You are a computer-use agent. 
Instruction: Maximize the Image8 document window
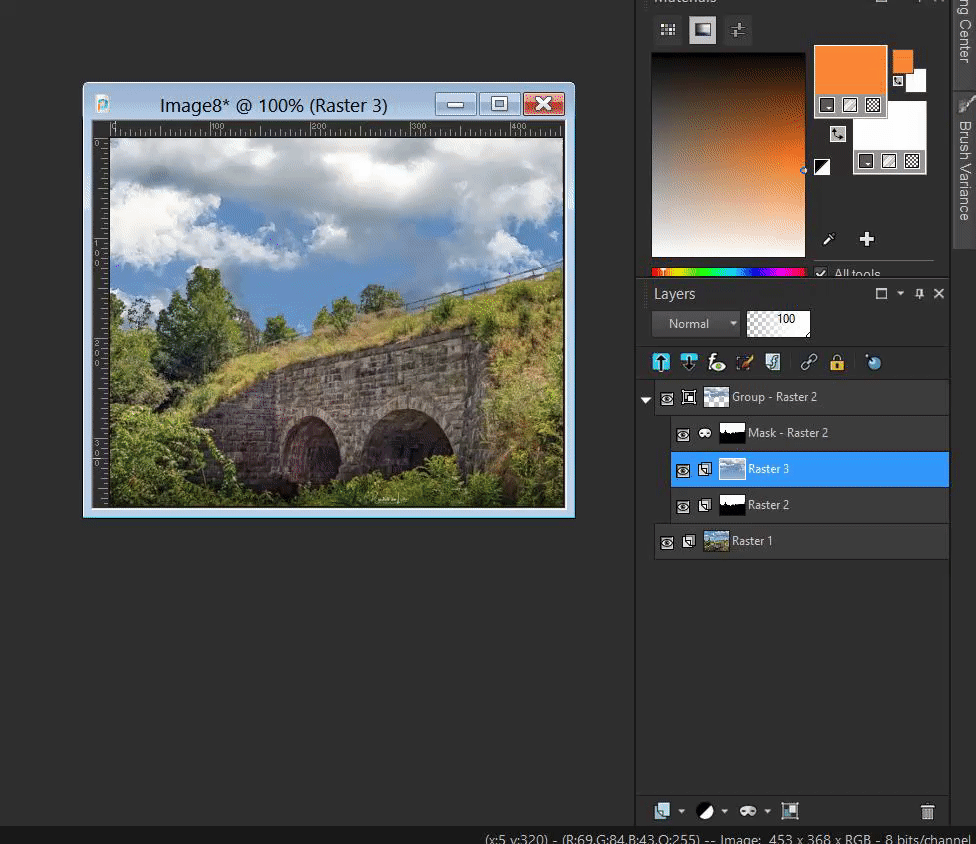click(x=499, y=104)
